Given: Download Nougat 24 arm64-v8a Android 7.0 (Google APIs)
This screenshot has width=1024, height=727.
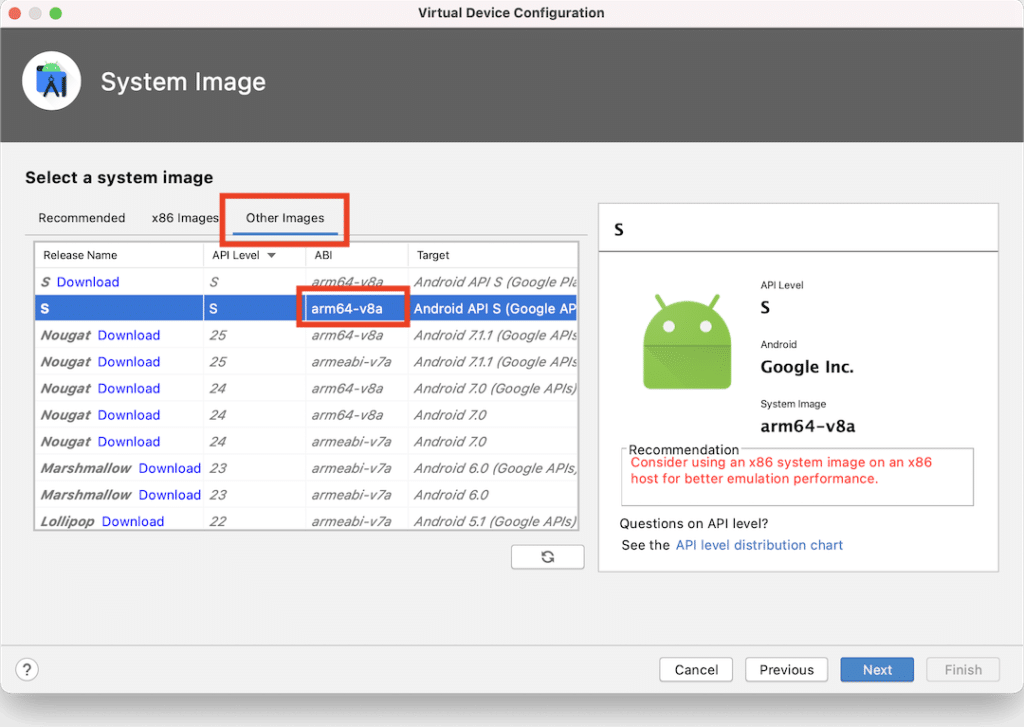Looking at the screenshot, I should pyautogui.click(x=129, y=389).
